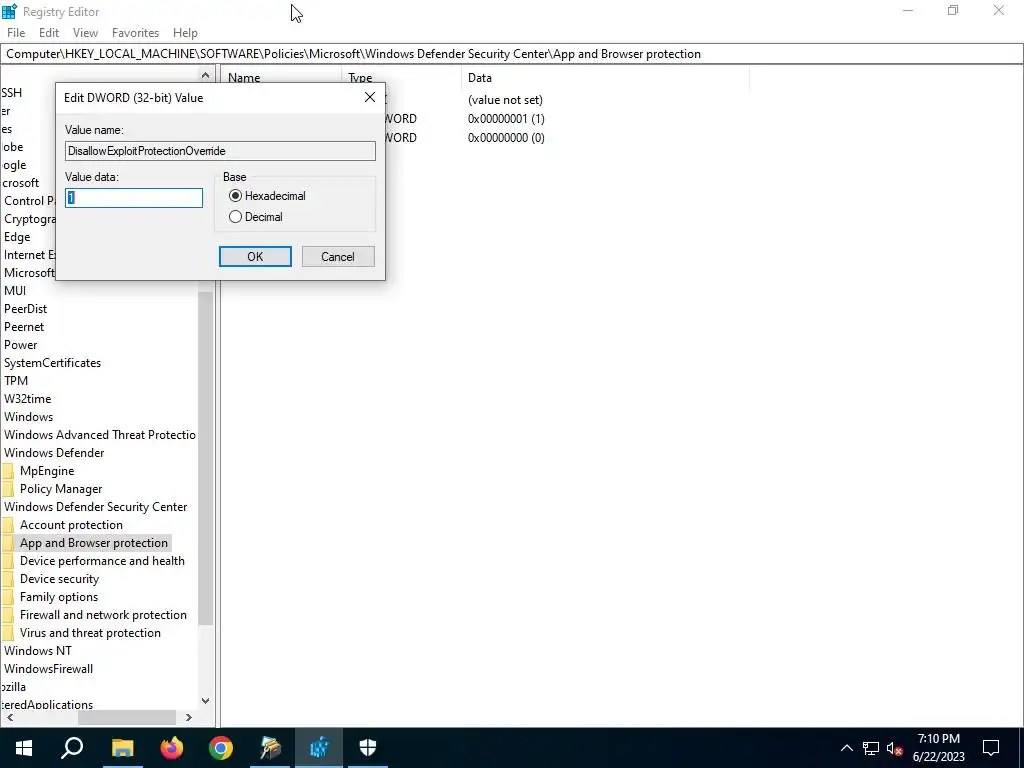The height and width of the screenshot is (768, 1024).
Task: Close the Edit DWORD dialog with X
Action: (x=370, y=97)
